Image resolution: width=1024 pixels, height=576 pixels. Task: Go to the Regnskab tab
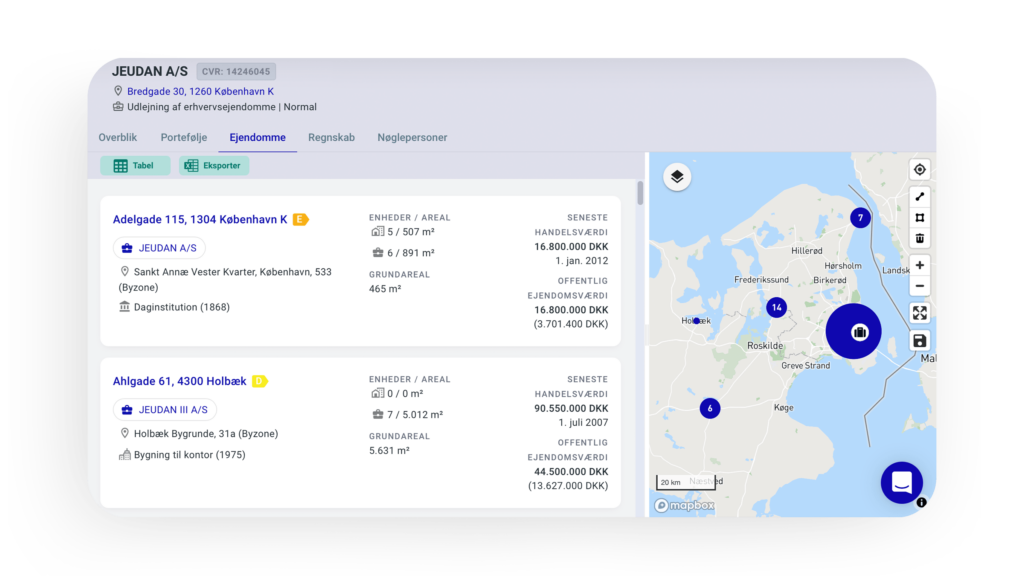331,138
